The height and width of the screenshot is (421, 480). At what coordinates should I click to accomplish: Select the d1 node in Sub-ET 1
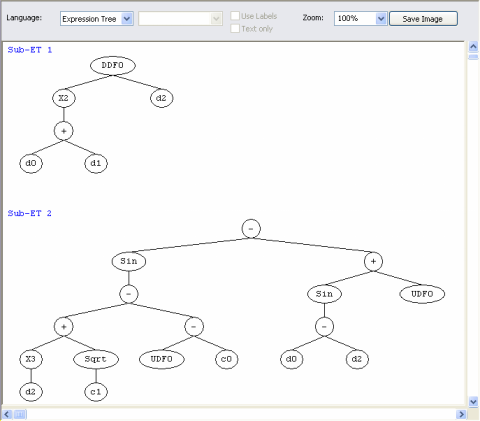pos(96,163)
